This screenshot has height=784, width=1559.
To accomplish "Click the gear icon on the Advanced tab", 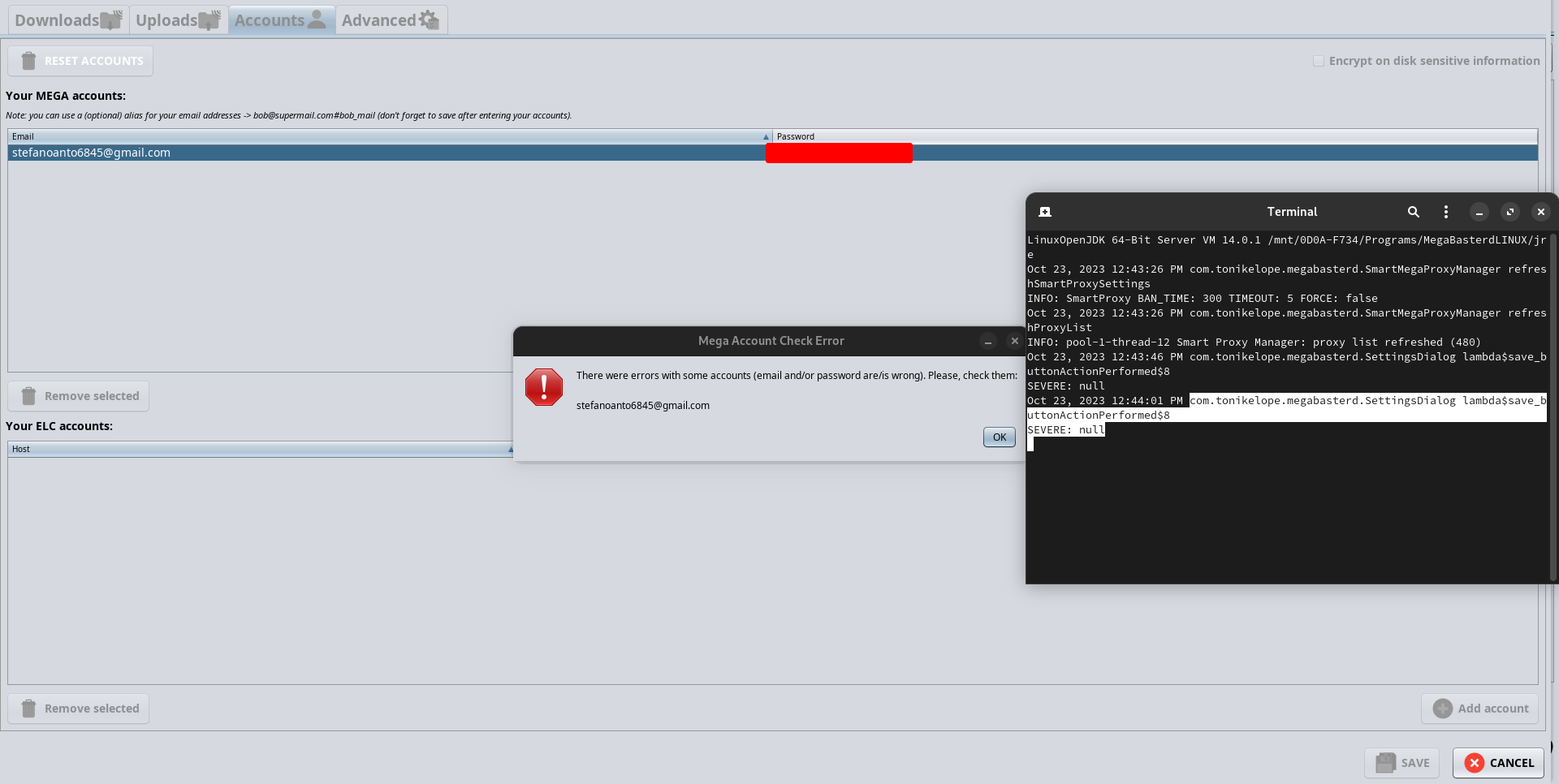I will 428,19.
